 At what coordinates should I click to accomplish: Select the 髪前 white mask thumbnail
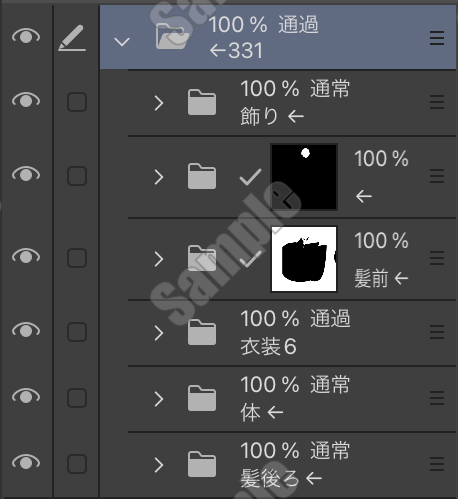304,259
